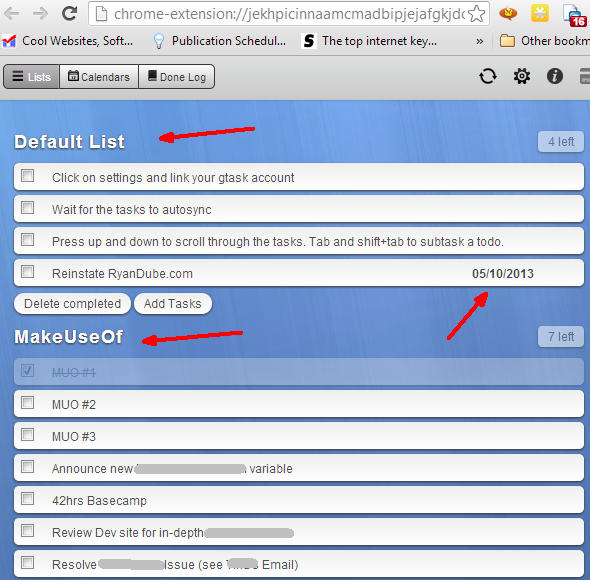Viewport: 590px width, 580px height.
Task: Switch to the Calendars tab
Action: click(99, 77)
